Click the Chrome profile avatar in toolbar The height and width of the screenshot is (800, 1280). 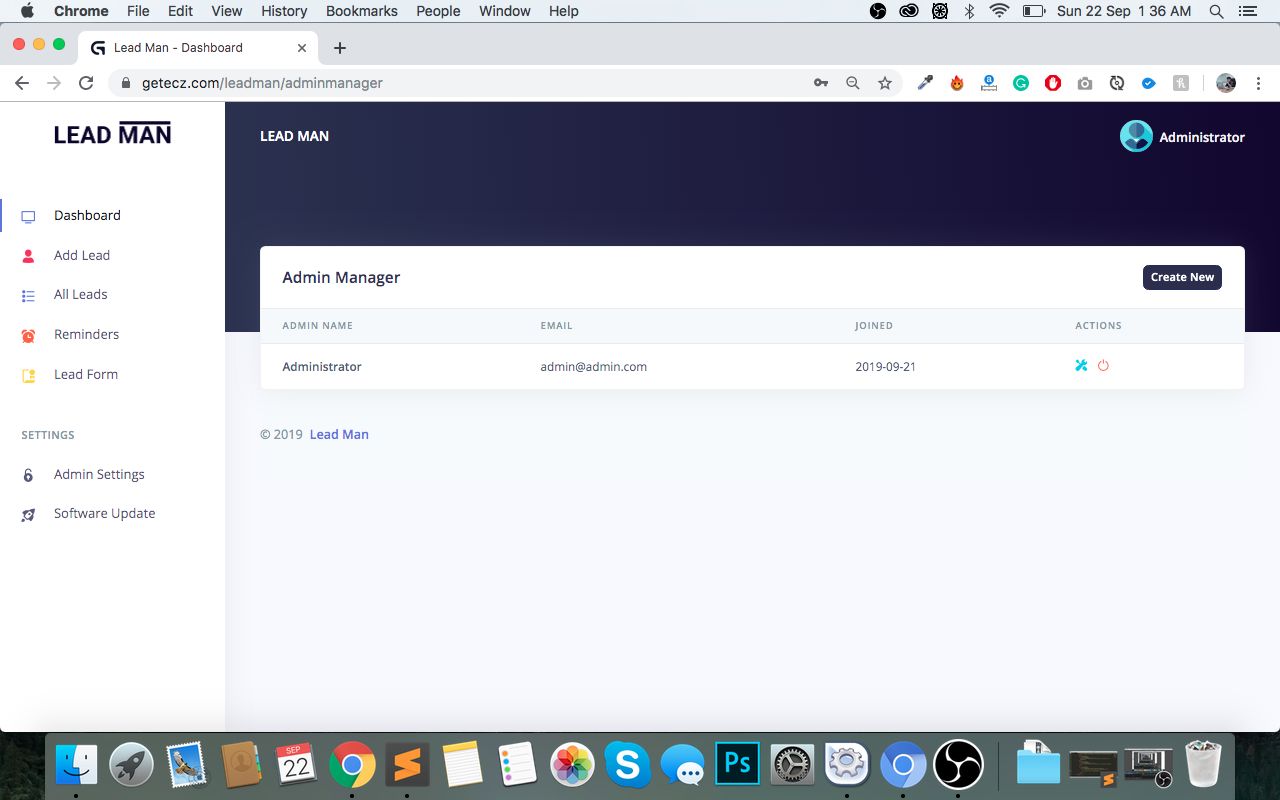click(1226, 83)
